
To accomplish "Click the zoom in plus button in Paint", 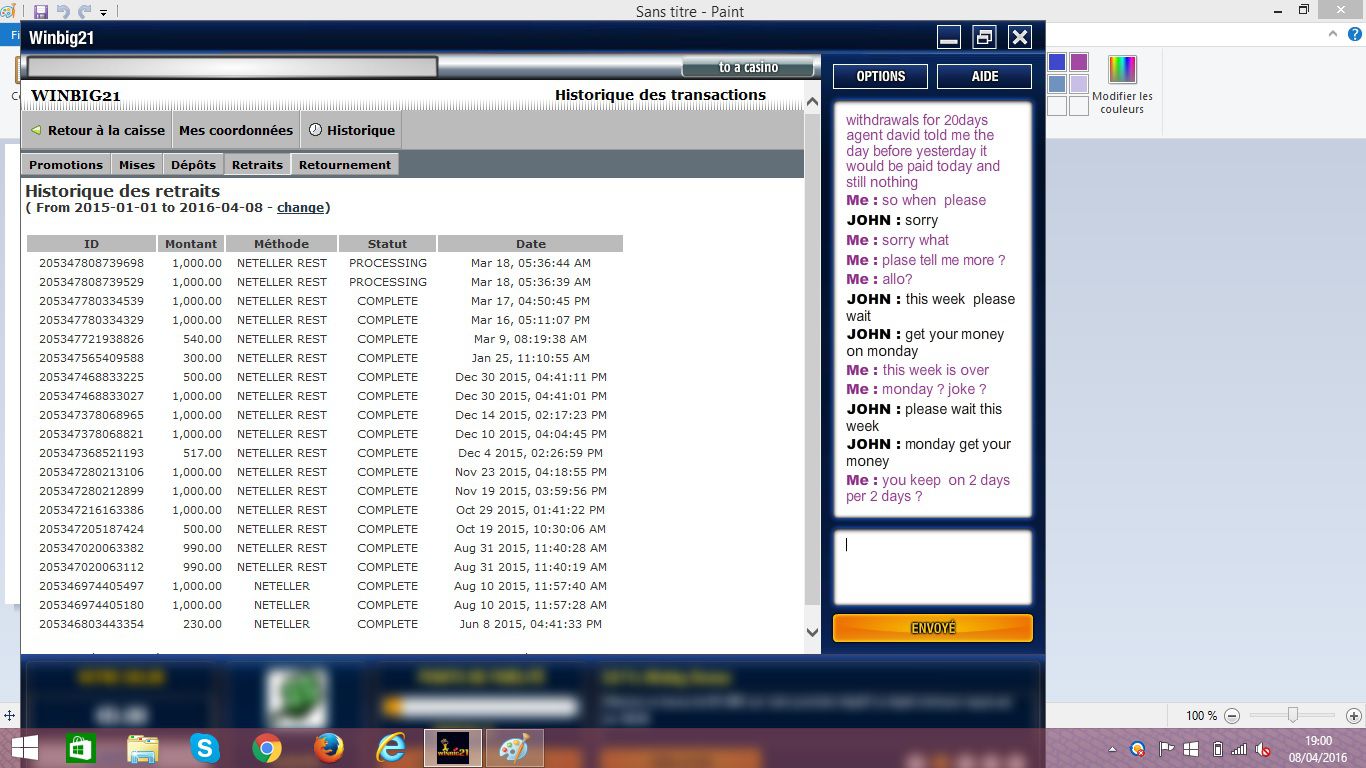I will tap(1353, 716).
